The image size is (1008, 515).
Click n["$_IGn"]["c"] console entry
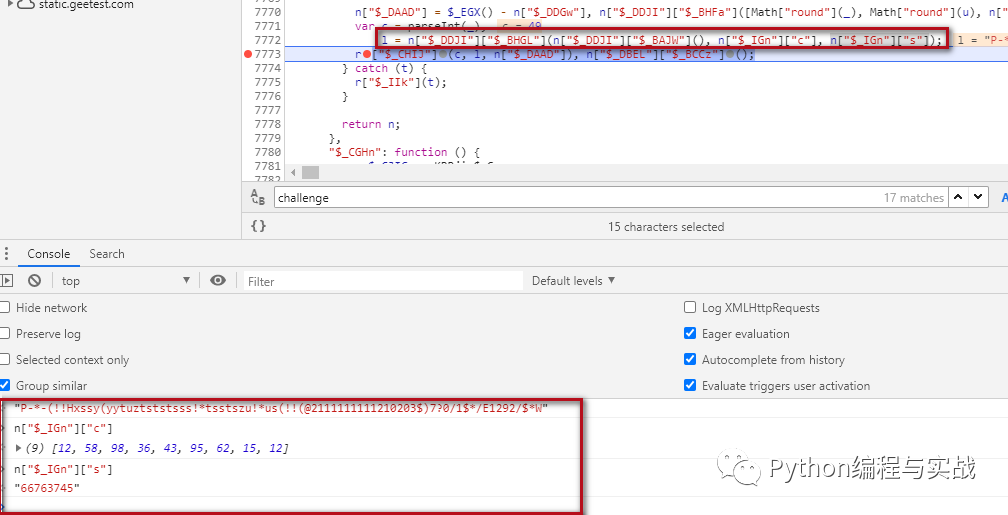[63, 428]
